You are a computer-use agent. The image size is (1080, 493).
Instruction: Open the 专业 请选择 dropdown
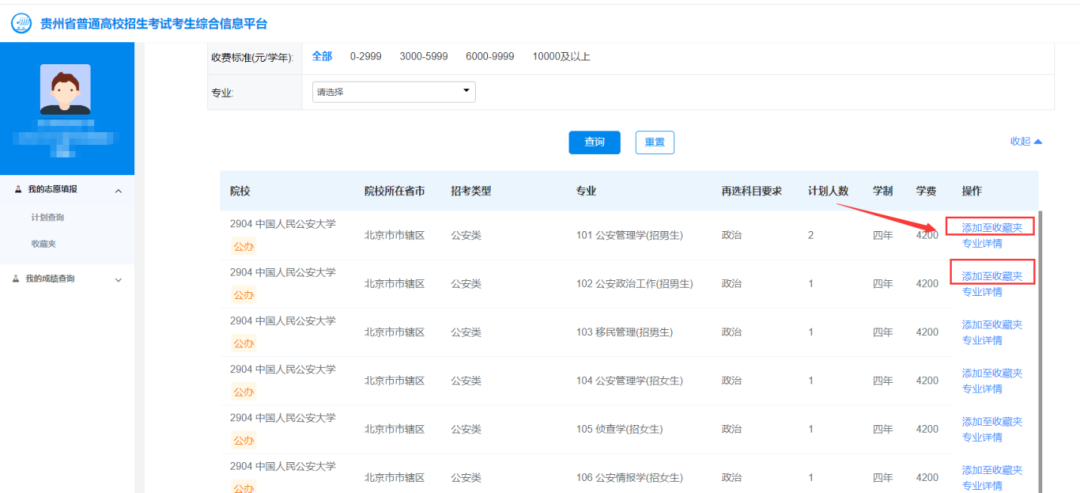click(394, 92)
